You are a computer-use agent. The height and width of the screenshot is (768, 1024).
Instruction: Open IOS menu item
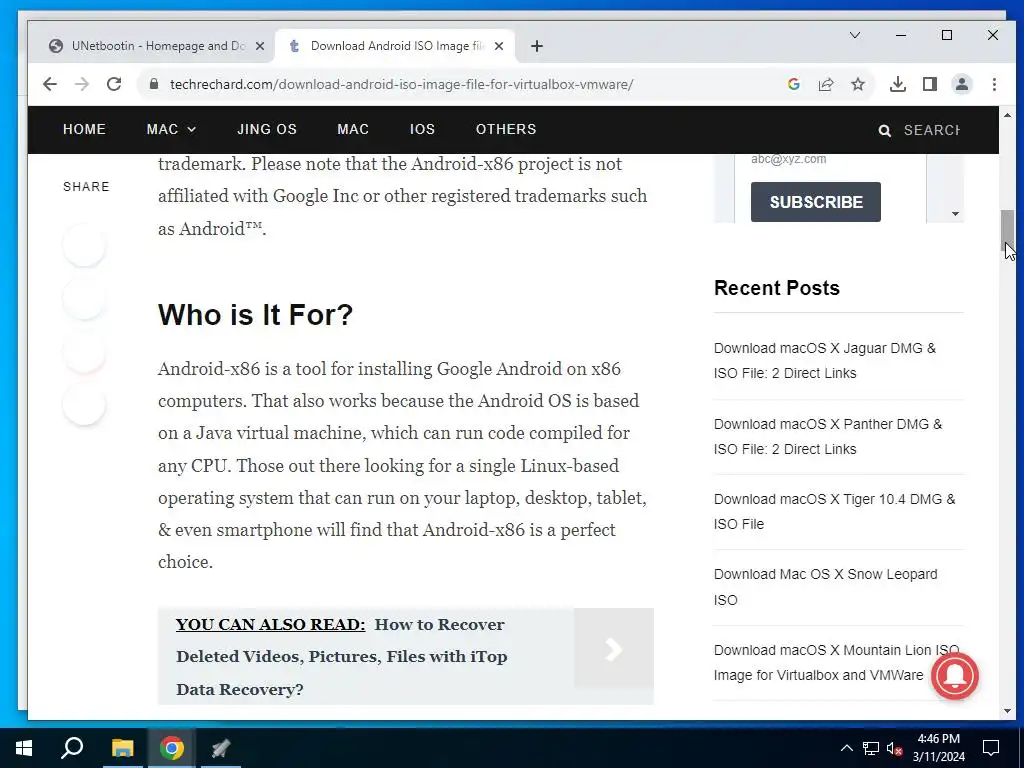(x=422, y=129)
